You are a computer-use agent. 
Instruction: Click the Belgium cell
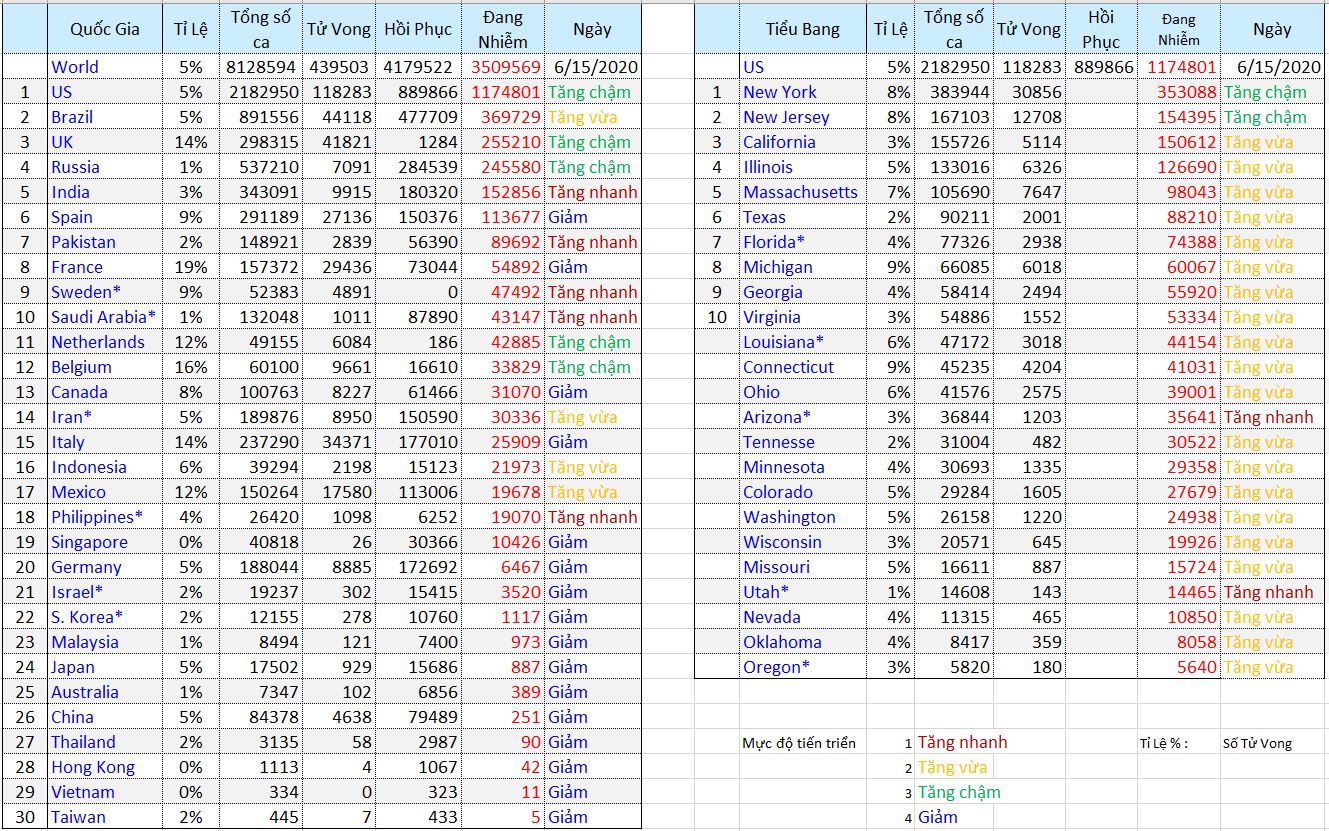click(105, 367)
